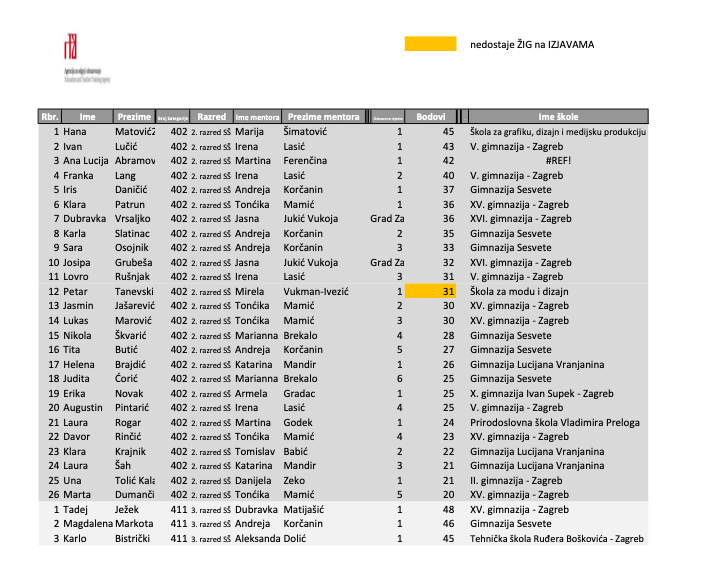
Task: Select 'Tehnička škola Ruđera Boškovića - Zagreb'
Action: click(x=557, y=538)
